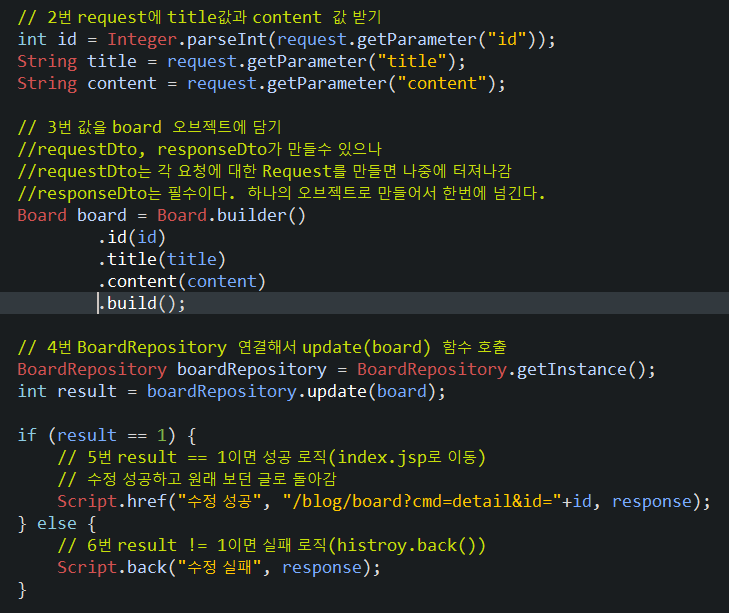Click the "id" string in the parseInt line
Image resolution: width=729 pixels, height=613 pixels.
click(x=507, y=40)
